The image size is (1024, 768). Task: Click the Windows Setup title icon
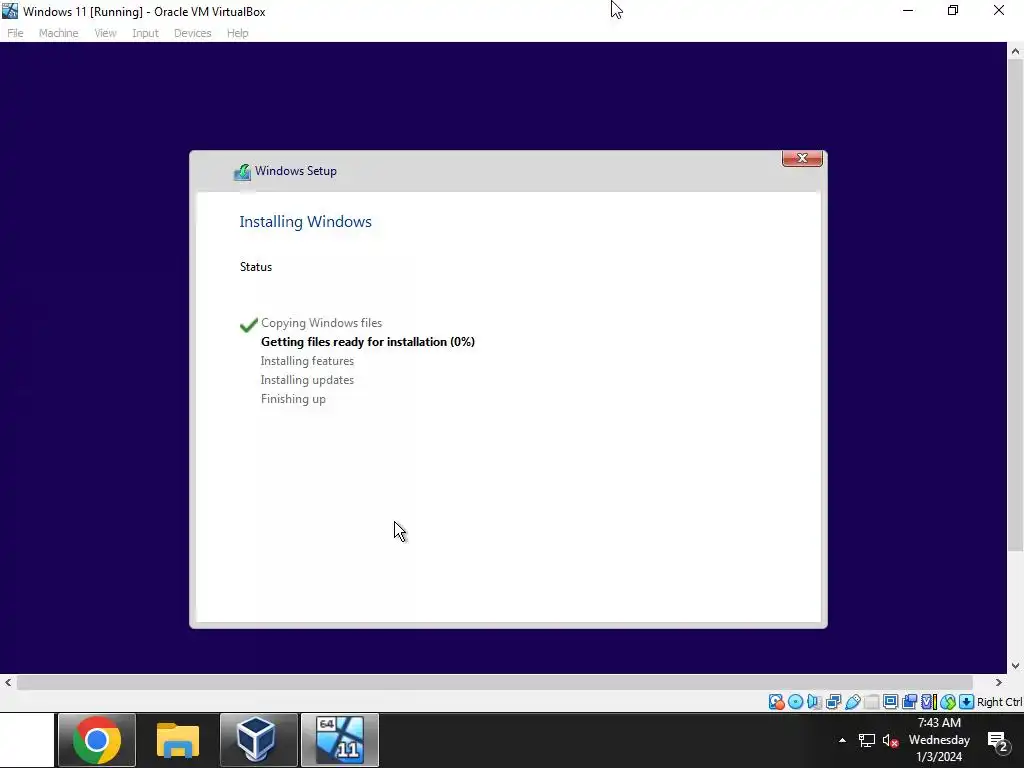[x=242, y=172]
